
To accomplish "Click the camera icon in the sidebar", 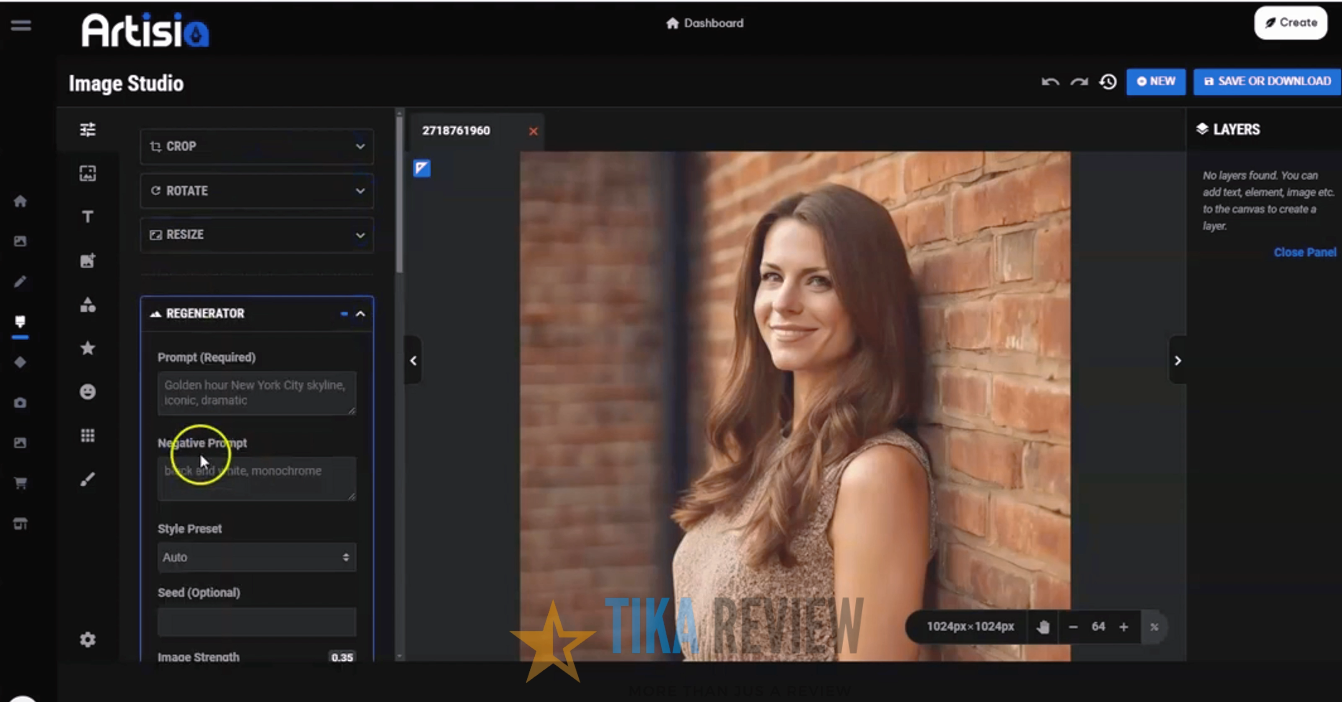I will pyautogui.click(x=20, y=402).
